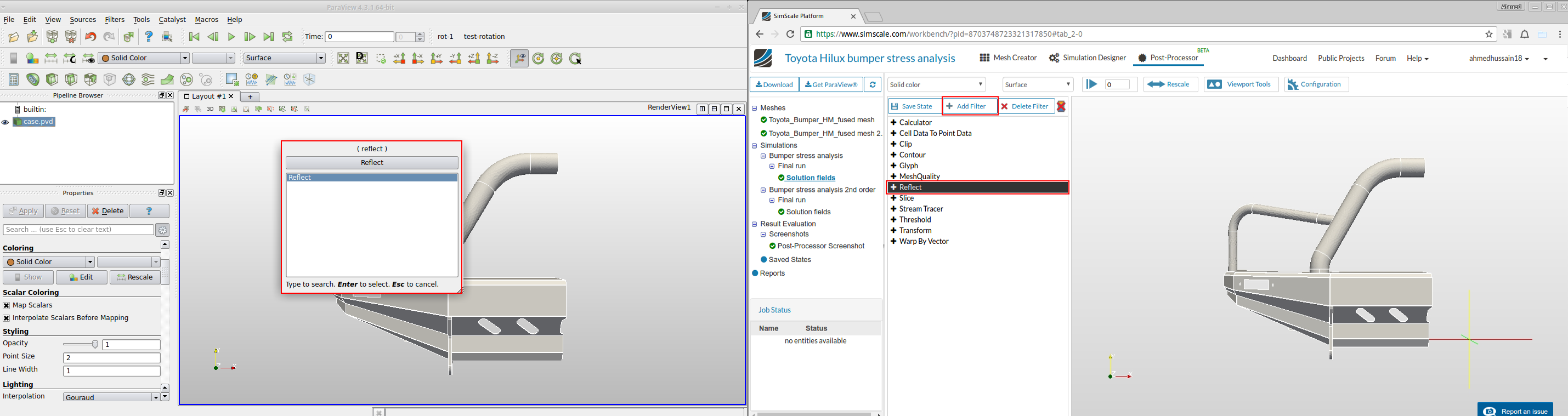Collapse the Meshes tree node

tap(755, 109)
